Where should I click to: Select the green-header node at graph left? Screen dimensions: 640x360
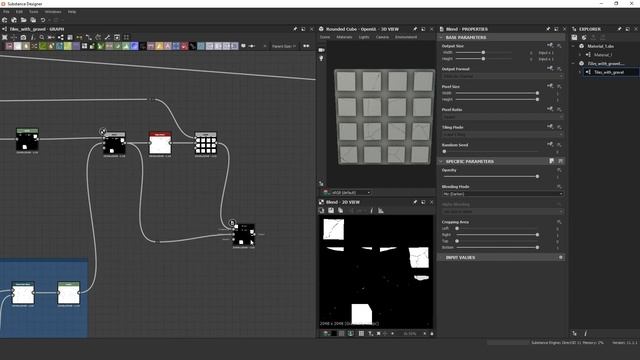tap(27, 140)
